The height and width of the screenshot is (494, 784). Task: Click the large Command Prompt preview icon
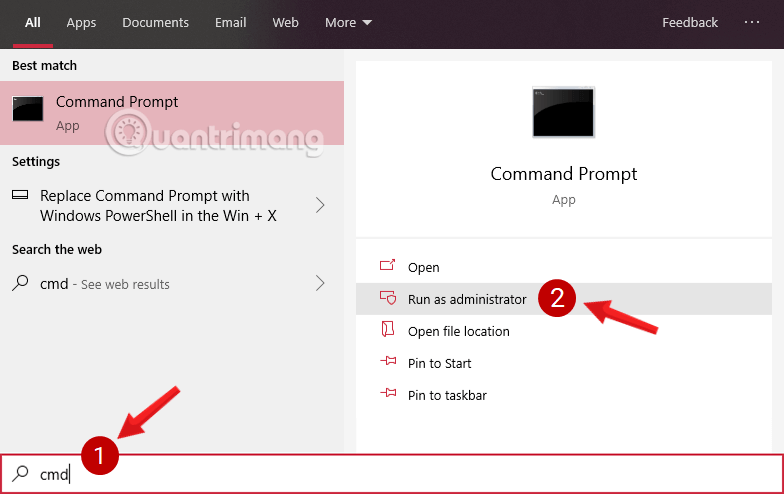pyautogui.click(x=563, y=112)
